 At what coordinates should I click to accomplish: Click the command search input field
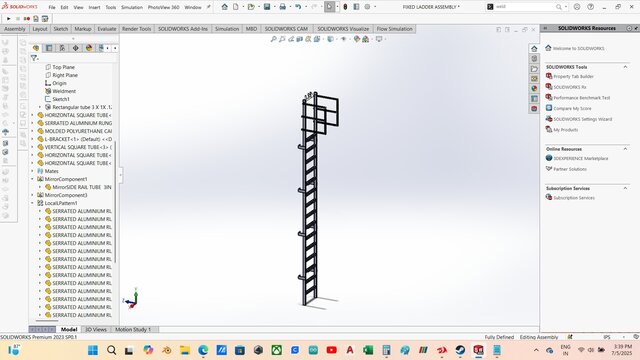point(524,7)
